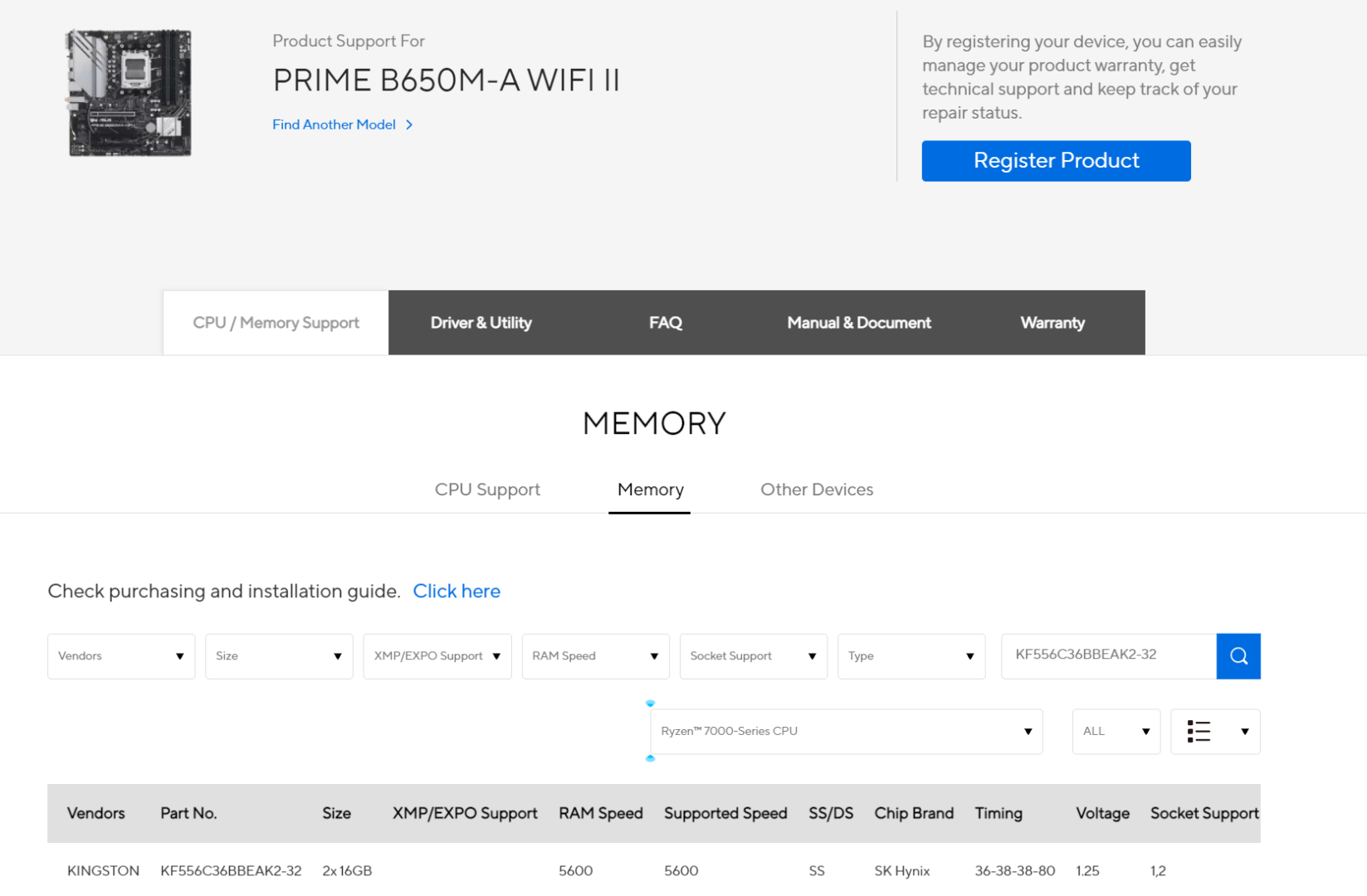1367x896 pixels.
Task: Select the Warranty tab
Action: (1052, 323)
